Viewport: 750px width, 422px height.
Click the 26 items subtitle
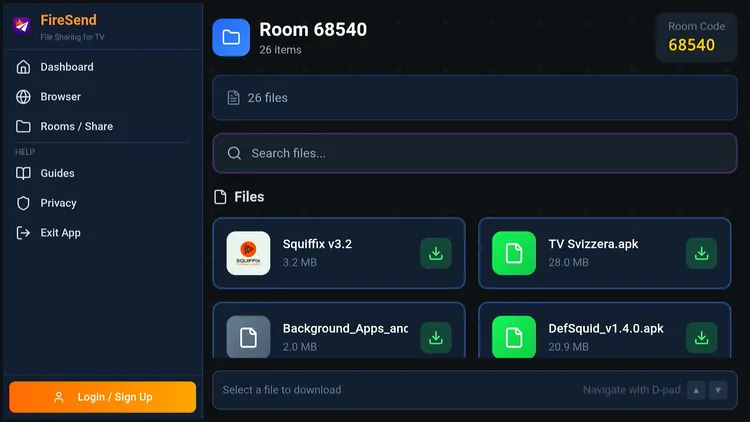tap(280, 50)
